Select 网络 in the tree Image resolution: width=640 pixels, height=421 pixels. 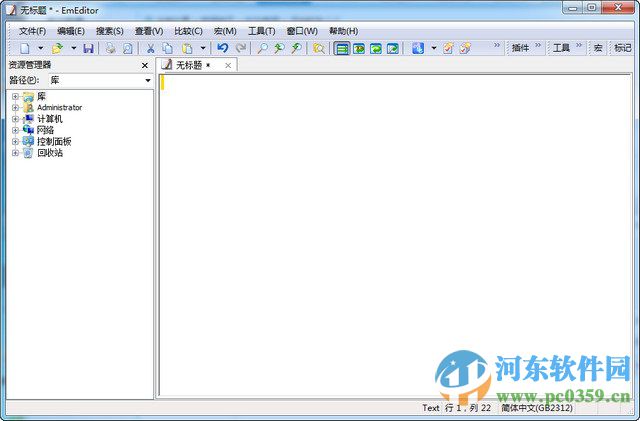[x=45, y=130]
